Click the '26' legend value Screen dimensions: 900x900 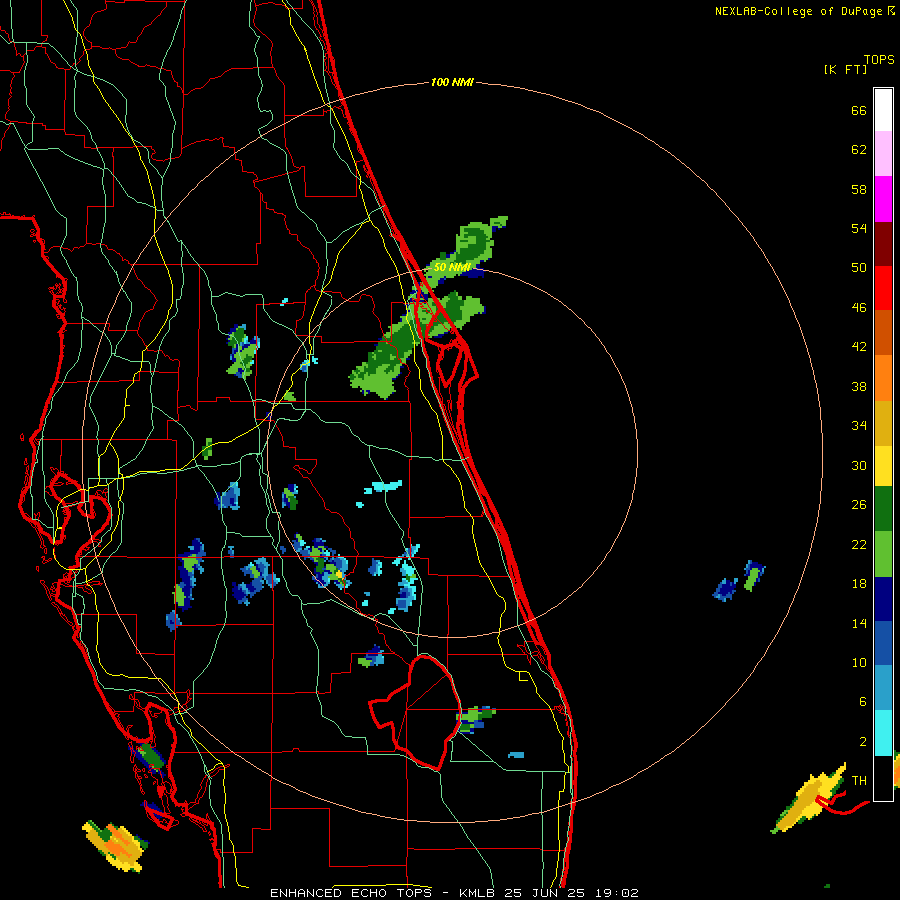point(859,505)
